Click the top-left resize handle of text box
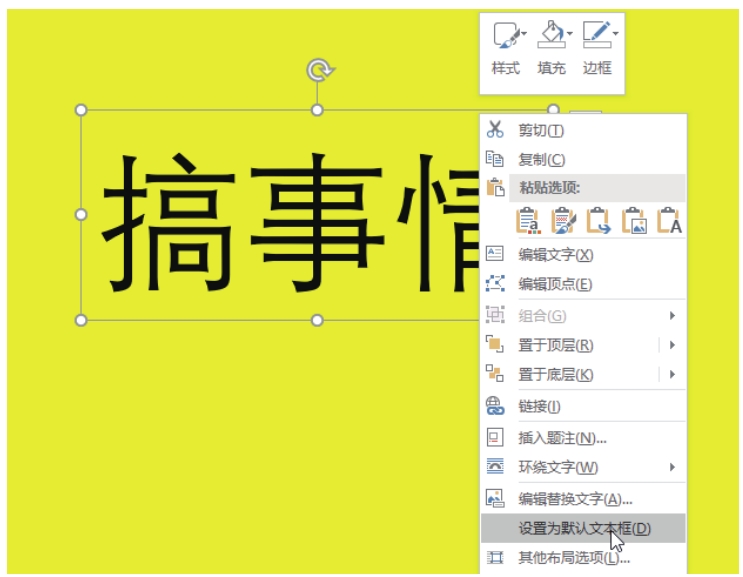Image resolution: width=743 pixels, height=577 pixels. tap(81, 110)
